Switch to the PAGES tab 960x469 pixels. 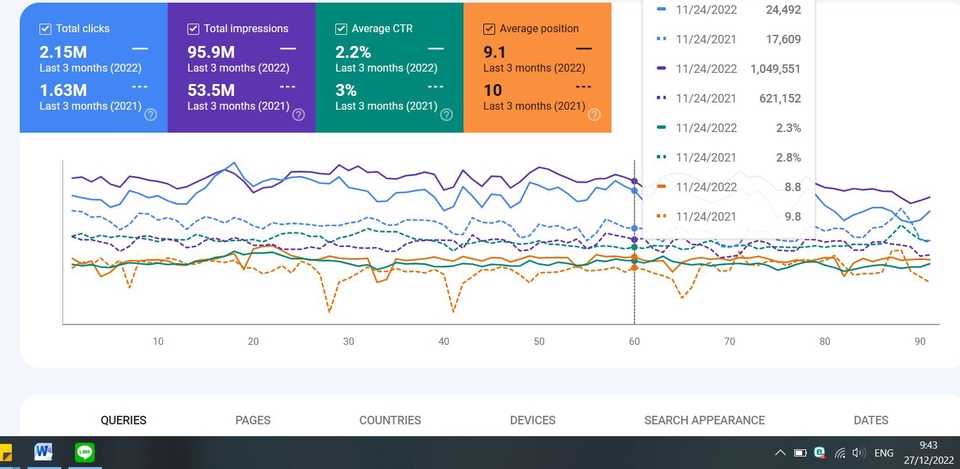(253, 420)
